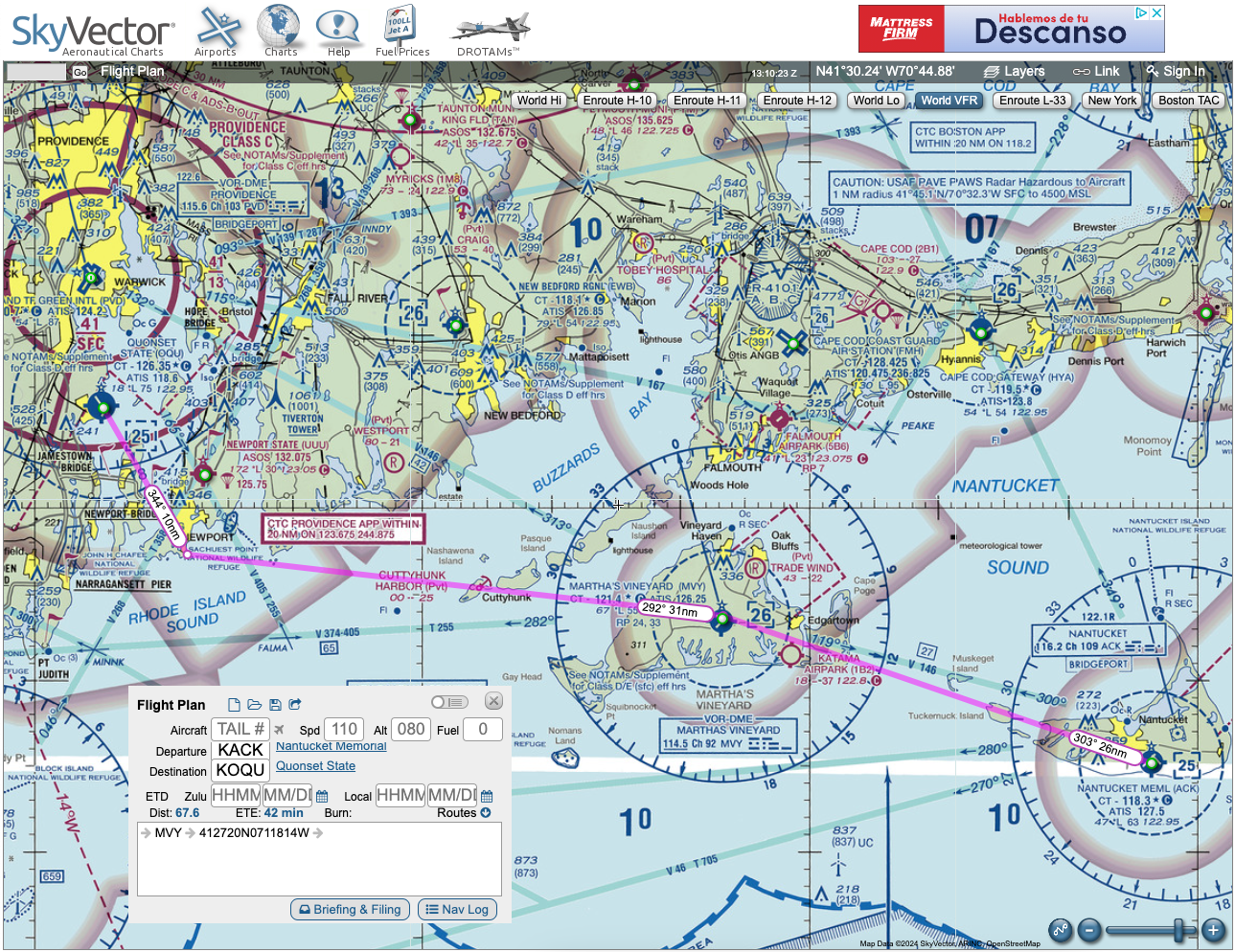Image resolution: width=1235 pixels, height=952 pixels.
Task: Zoom in the chart with plus button
Action: 1213,929
